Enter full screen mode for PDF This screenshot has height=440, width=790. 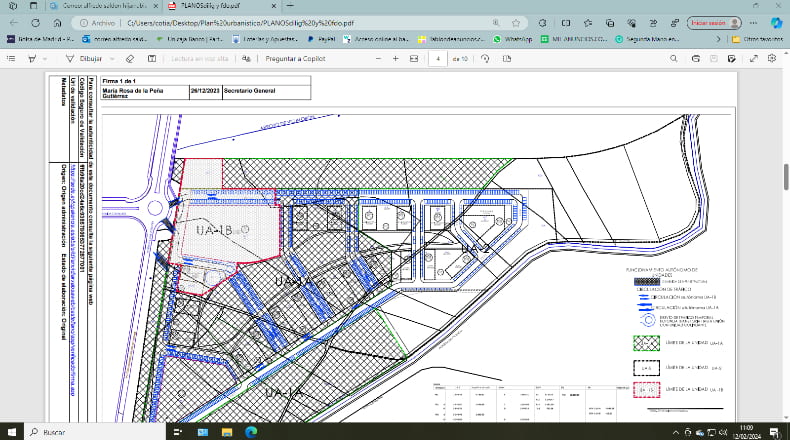[x=754, y=59]
